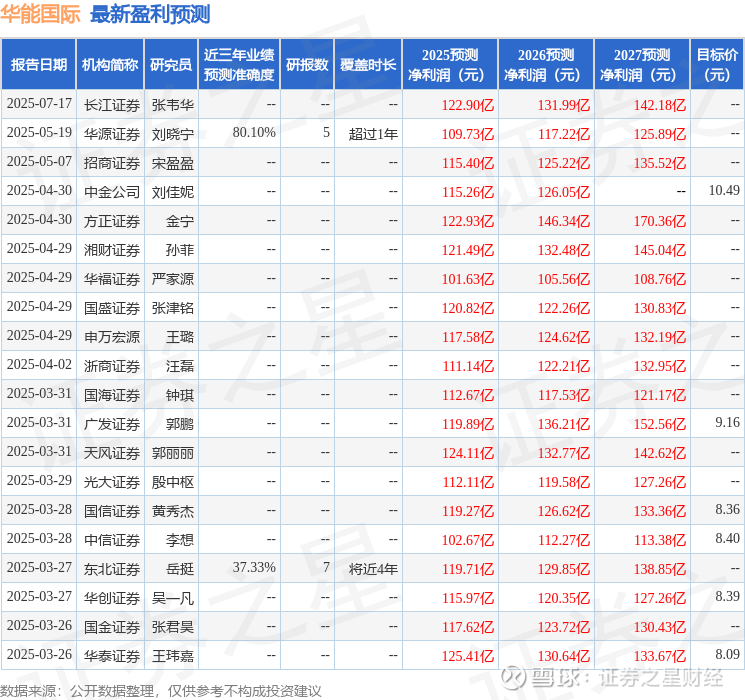Click the 华能国际 title text
This screenshot has width=745, height=700.
point(40,14)
